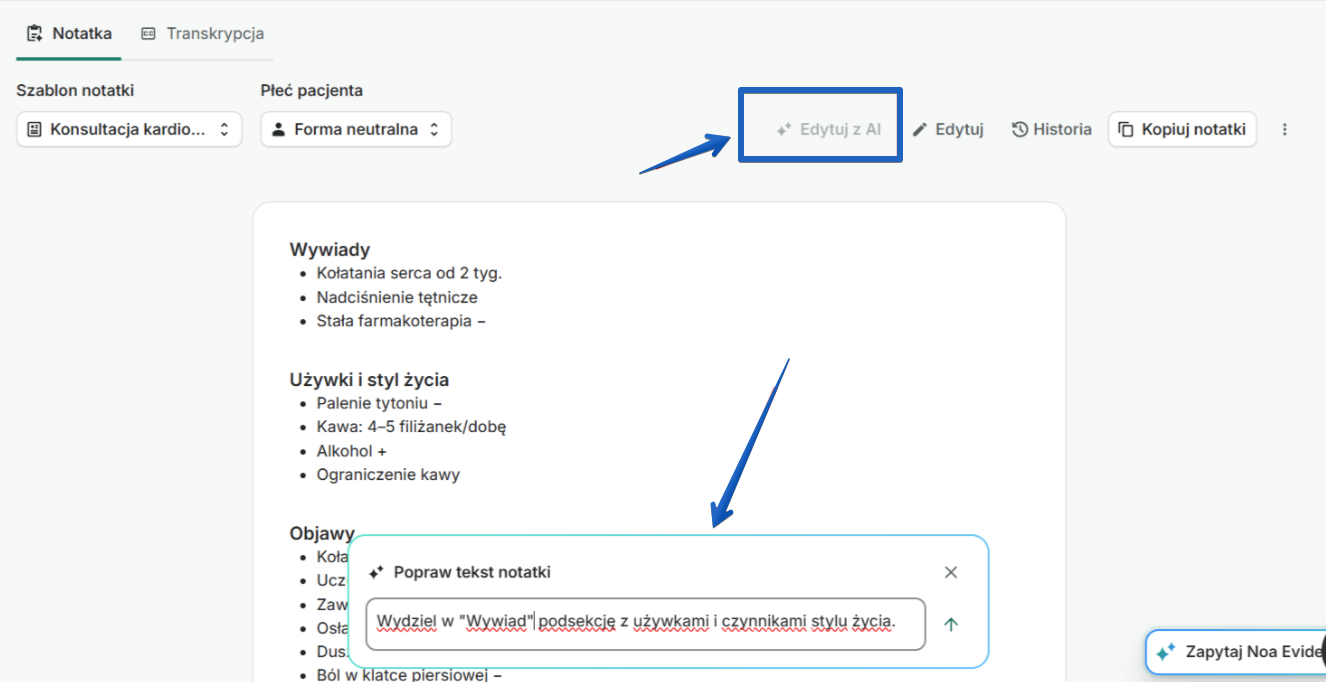Open Historia via the clock icon

click(x=1020, y=129)
